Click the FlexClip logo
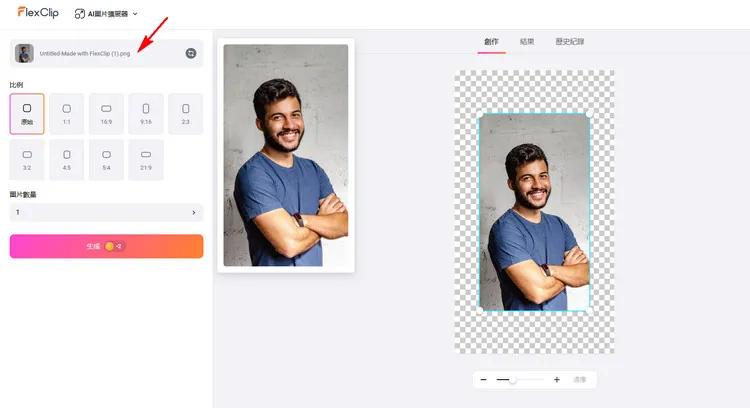 tap(37, 13)
